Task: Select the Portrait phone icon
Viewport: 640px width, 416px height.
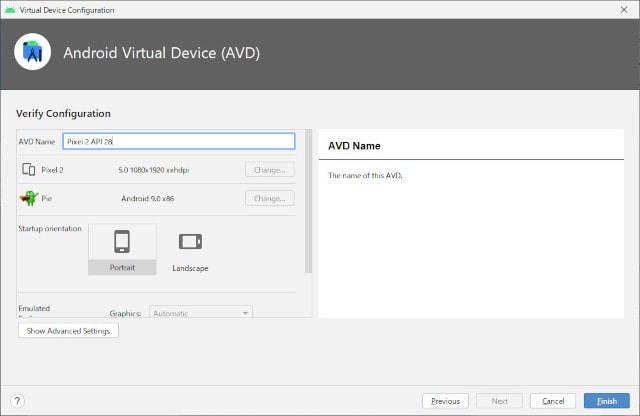Action: (122, 241)
